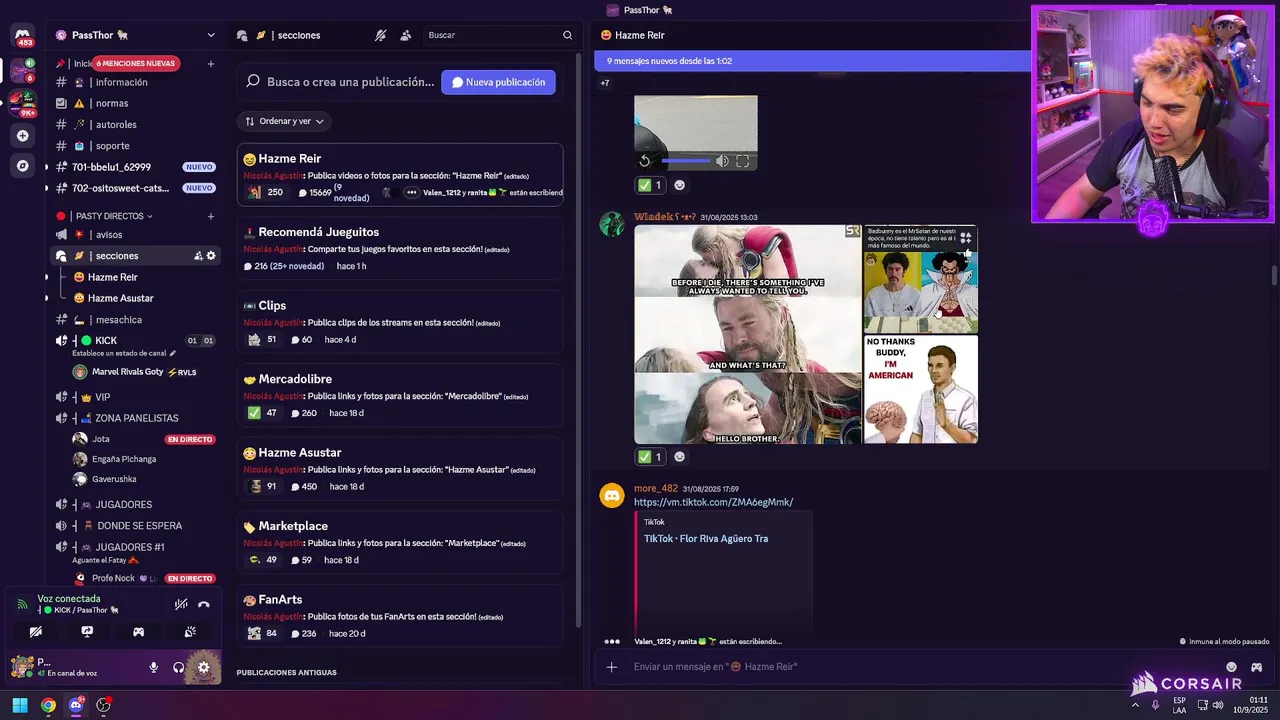Select the información channel
1280x720 pixels.
tap(134, 82)
